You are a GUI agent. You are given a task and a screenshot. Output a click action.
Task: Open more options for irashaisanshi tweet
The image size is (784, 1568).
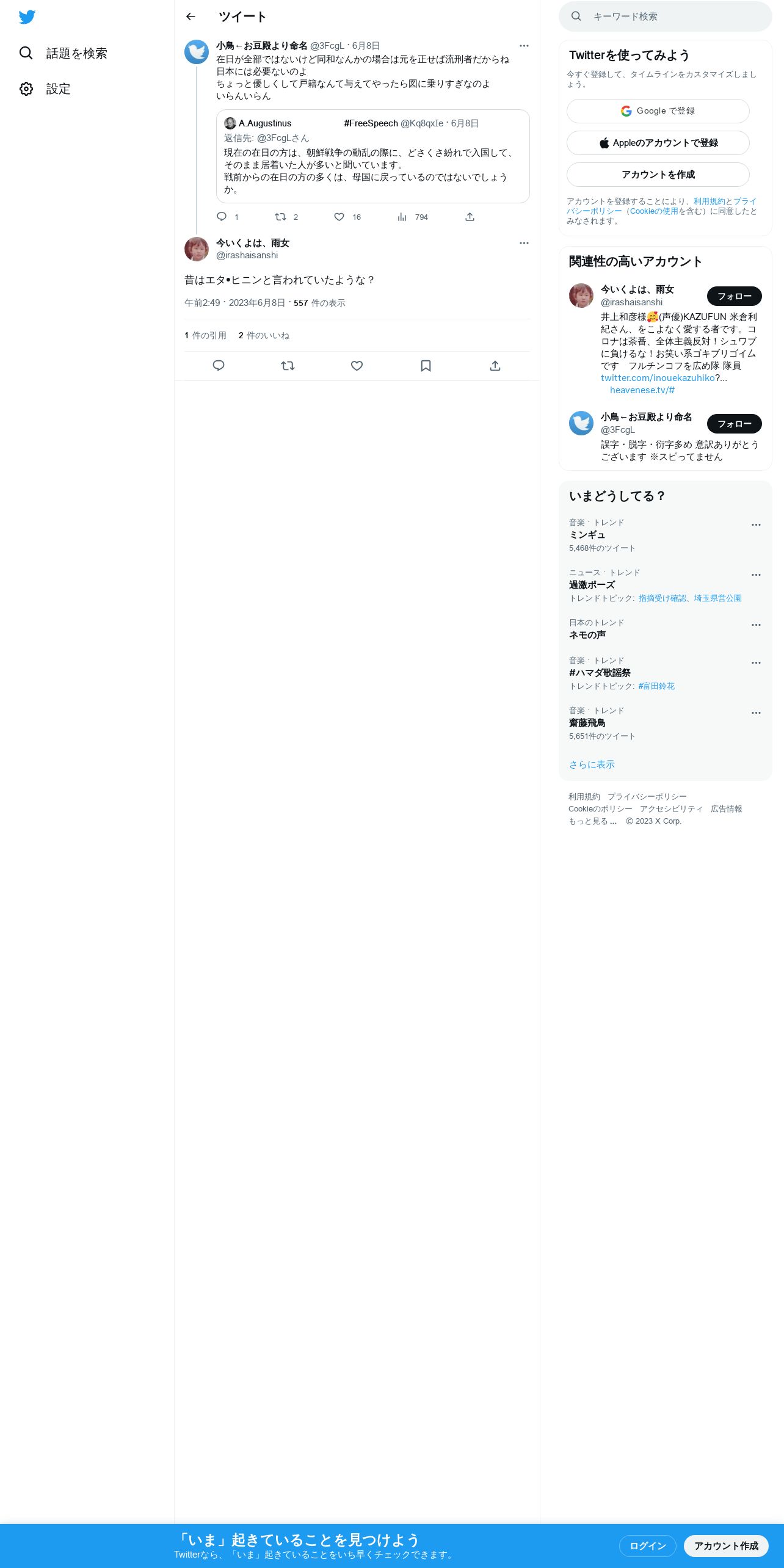(524, 243)
